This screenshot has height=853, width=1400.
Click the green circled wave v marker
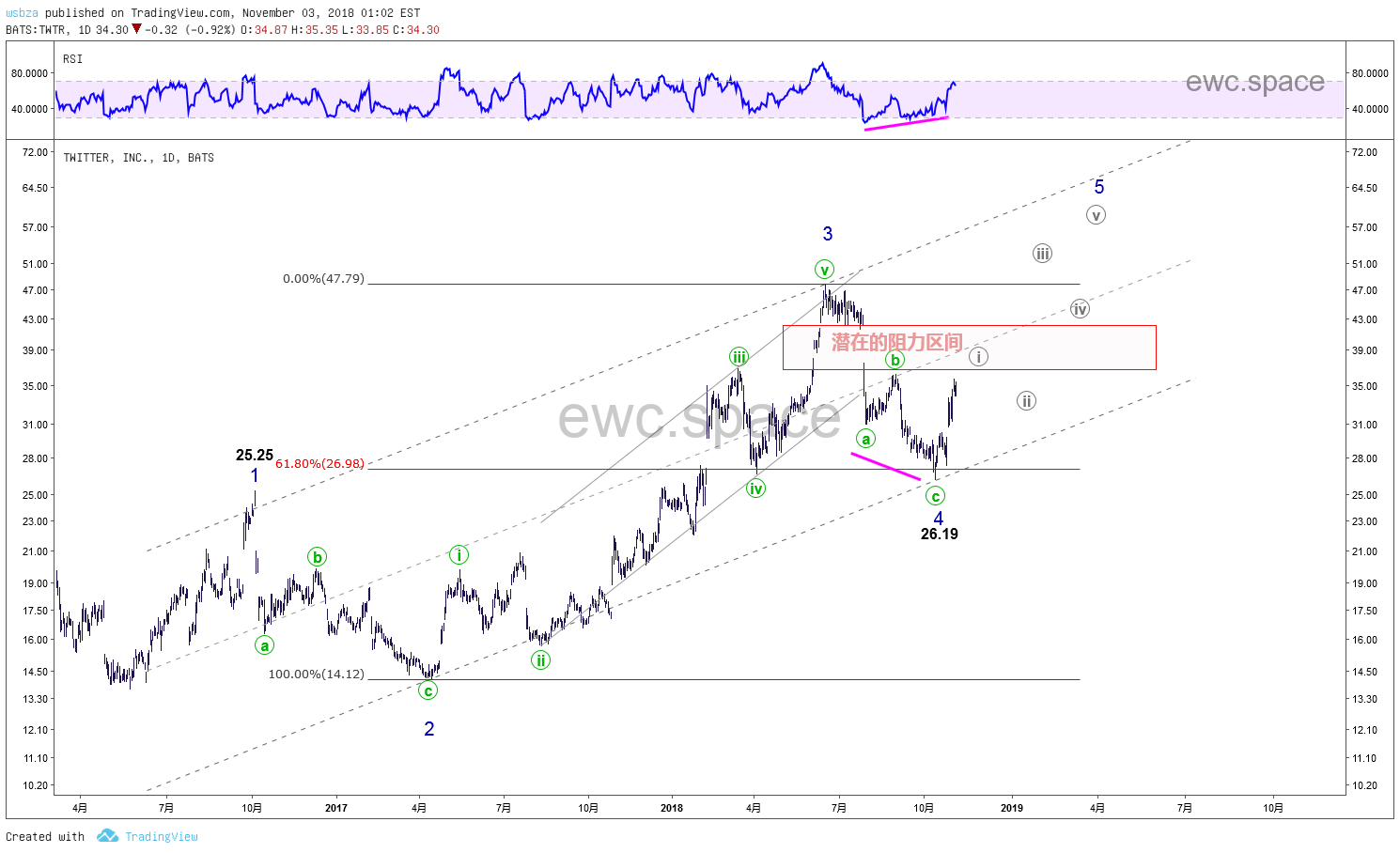824,271
